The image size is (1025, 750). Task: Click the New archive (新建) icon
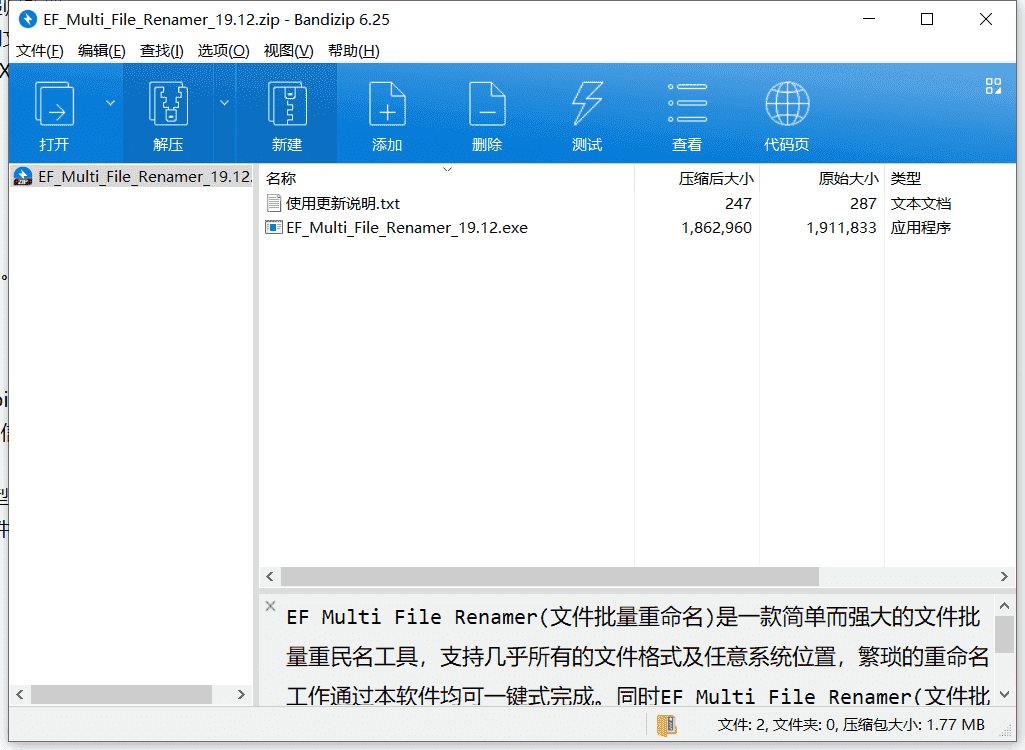(287, 103)
